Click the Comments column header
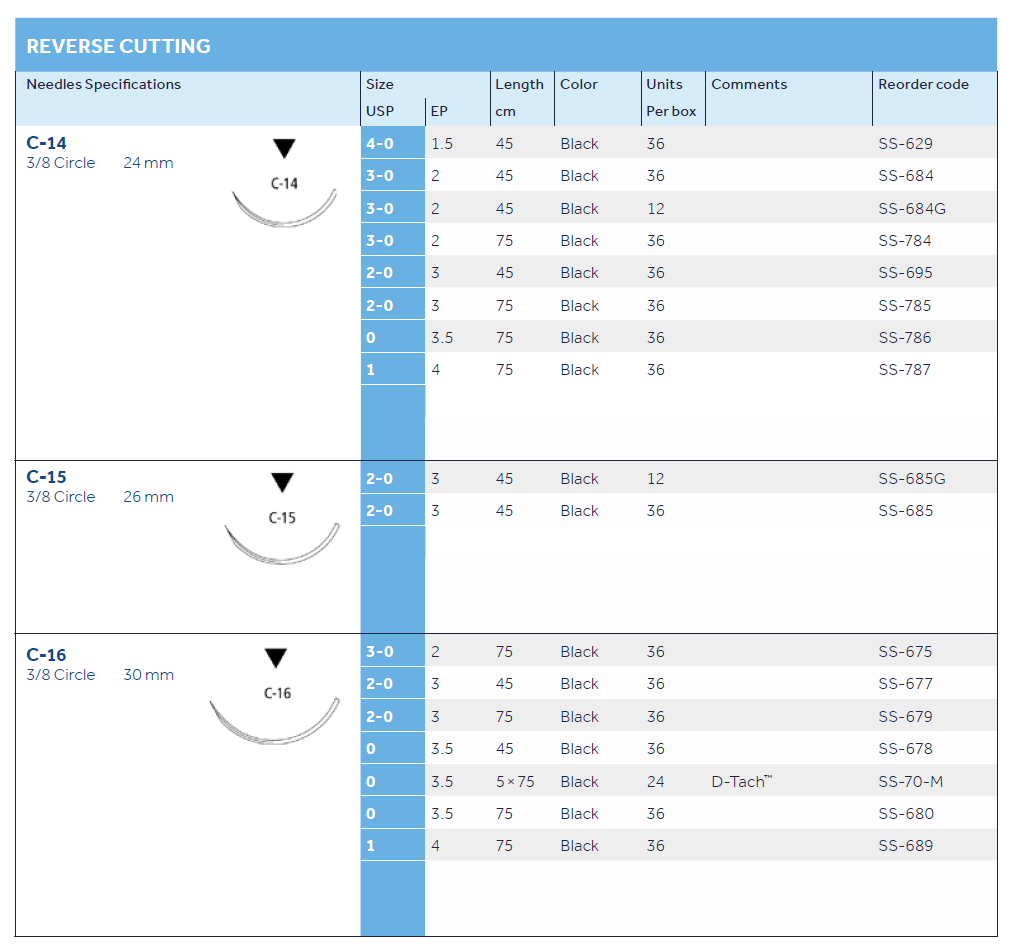Image resolution: width=1011 pixels, height=948 pixels. (x=749, y=85)
